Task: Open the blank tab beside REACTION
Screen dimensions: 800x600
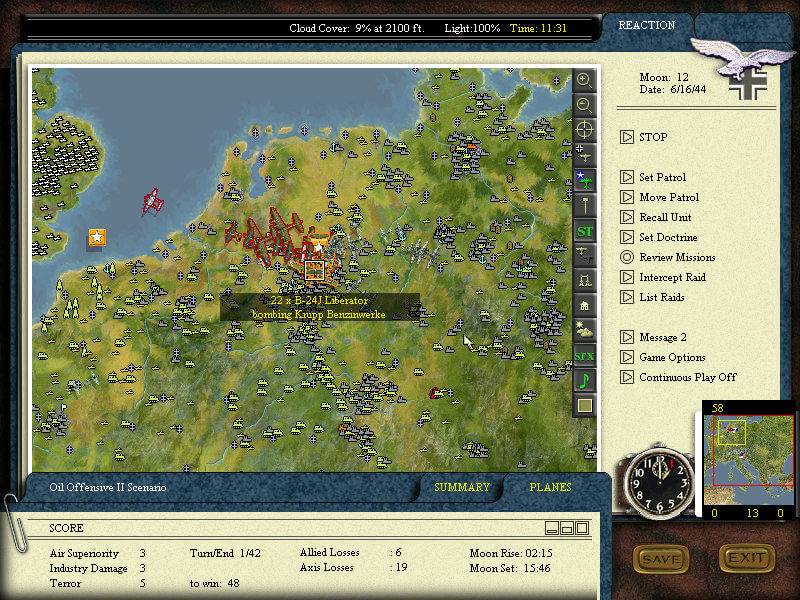Action: point(742,27)
